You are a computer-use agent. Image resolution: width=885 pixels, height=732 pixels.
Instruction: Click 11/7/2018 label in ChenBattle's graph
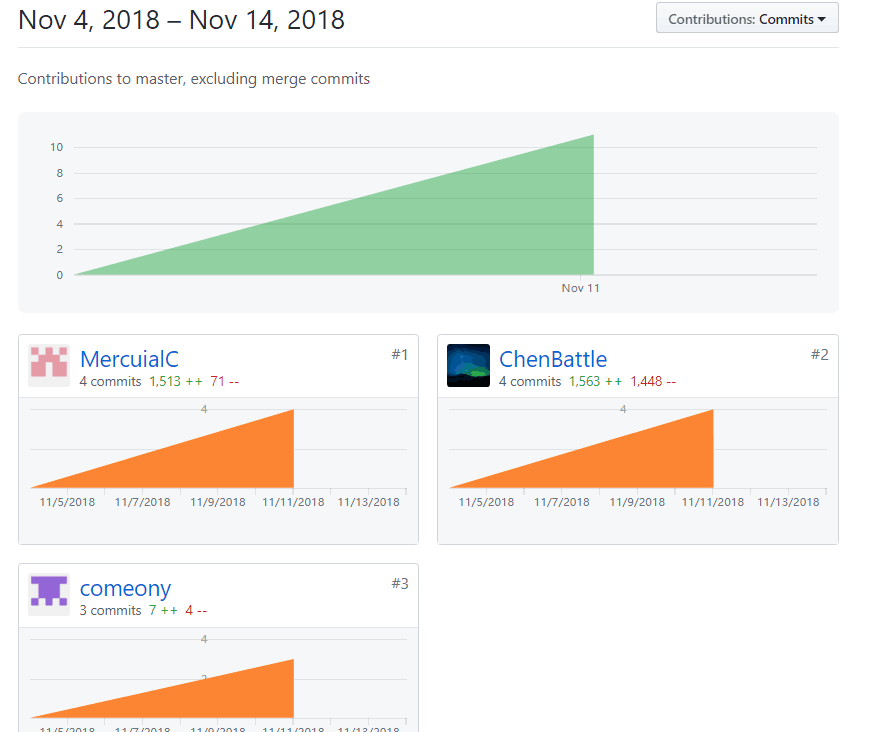[x=562, y=502]
